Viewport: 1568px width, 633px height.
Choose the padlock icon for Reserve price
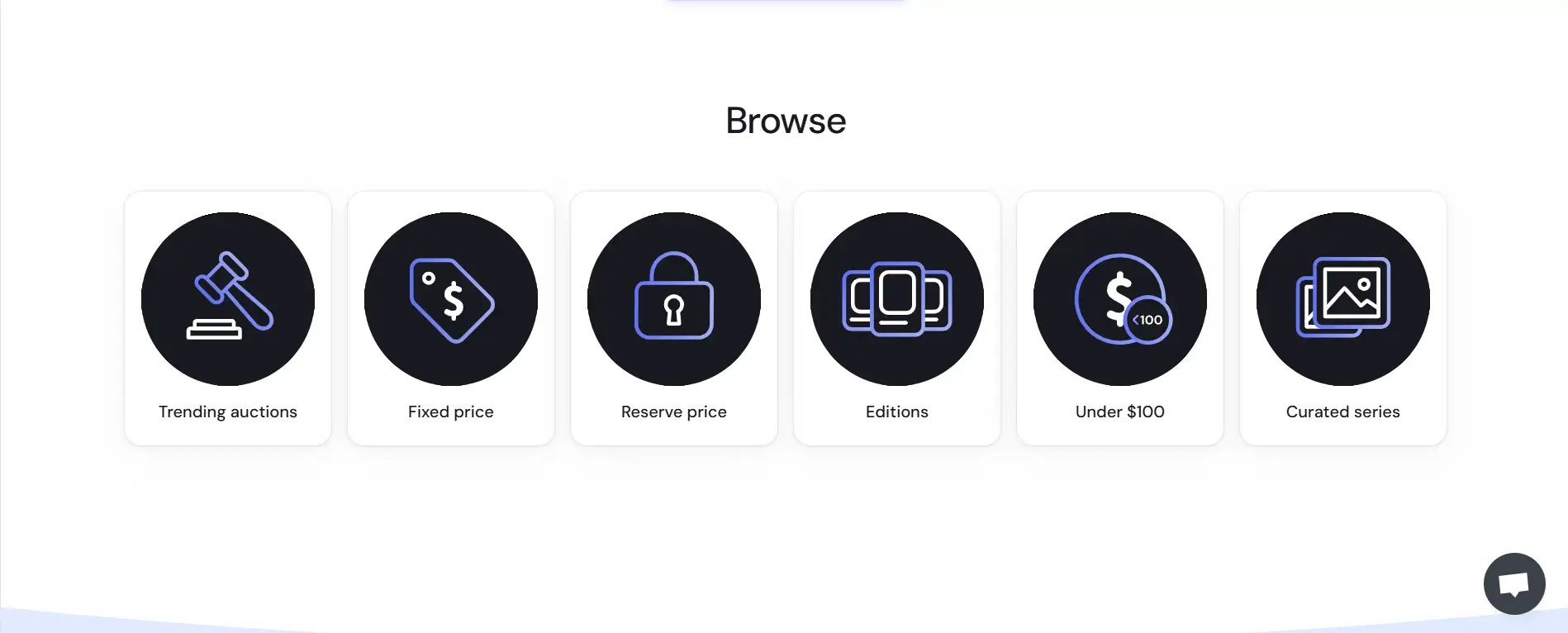pyautogui.click(x=674, y=299)
